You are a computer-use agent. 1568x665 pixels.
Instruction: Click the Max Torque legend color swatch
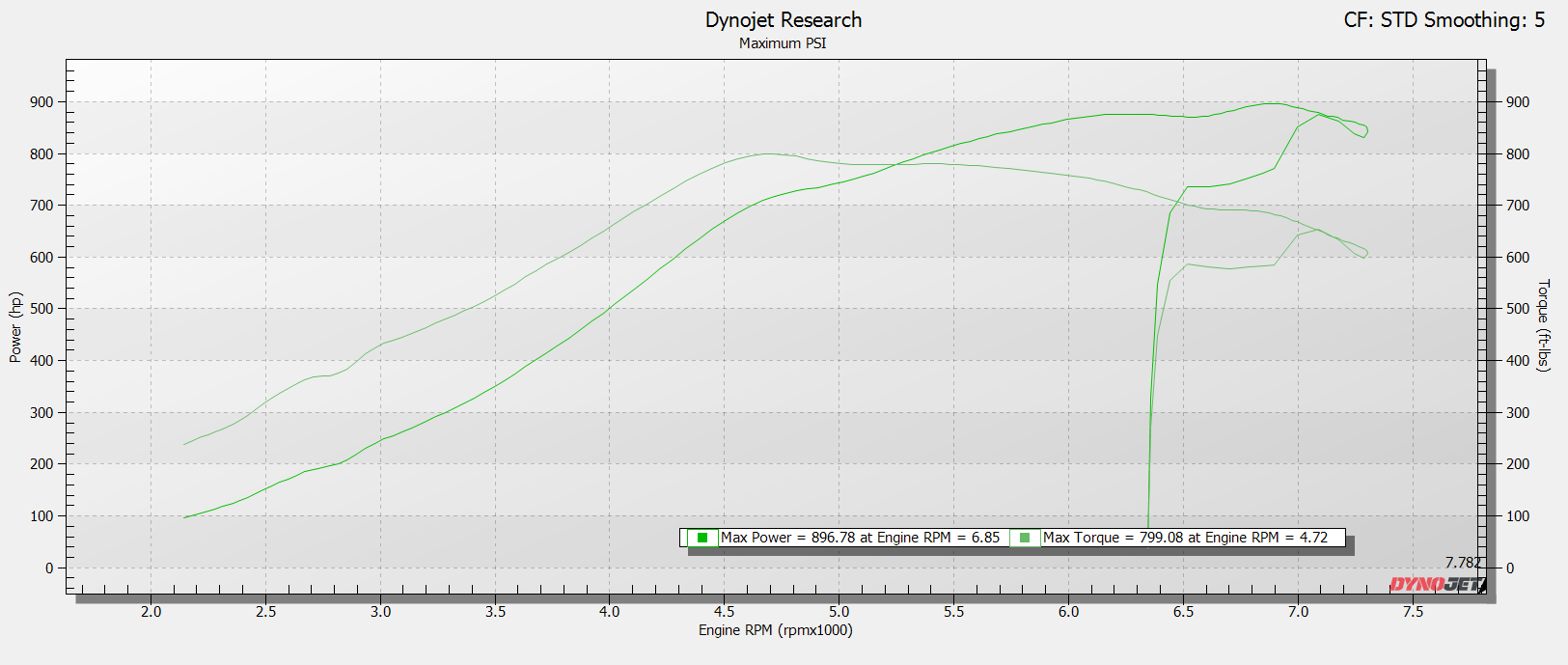[1025, 538]
